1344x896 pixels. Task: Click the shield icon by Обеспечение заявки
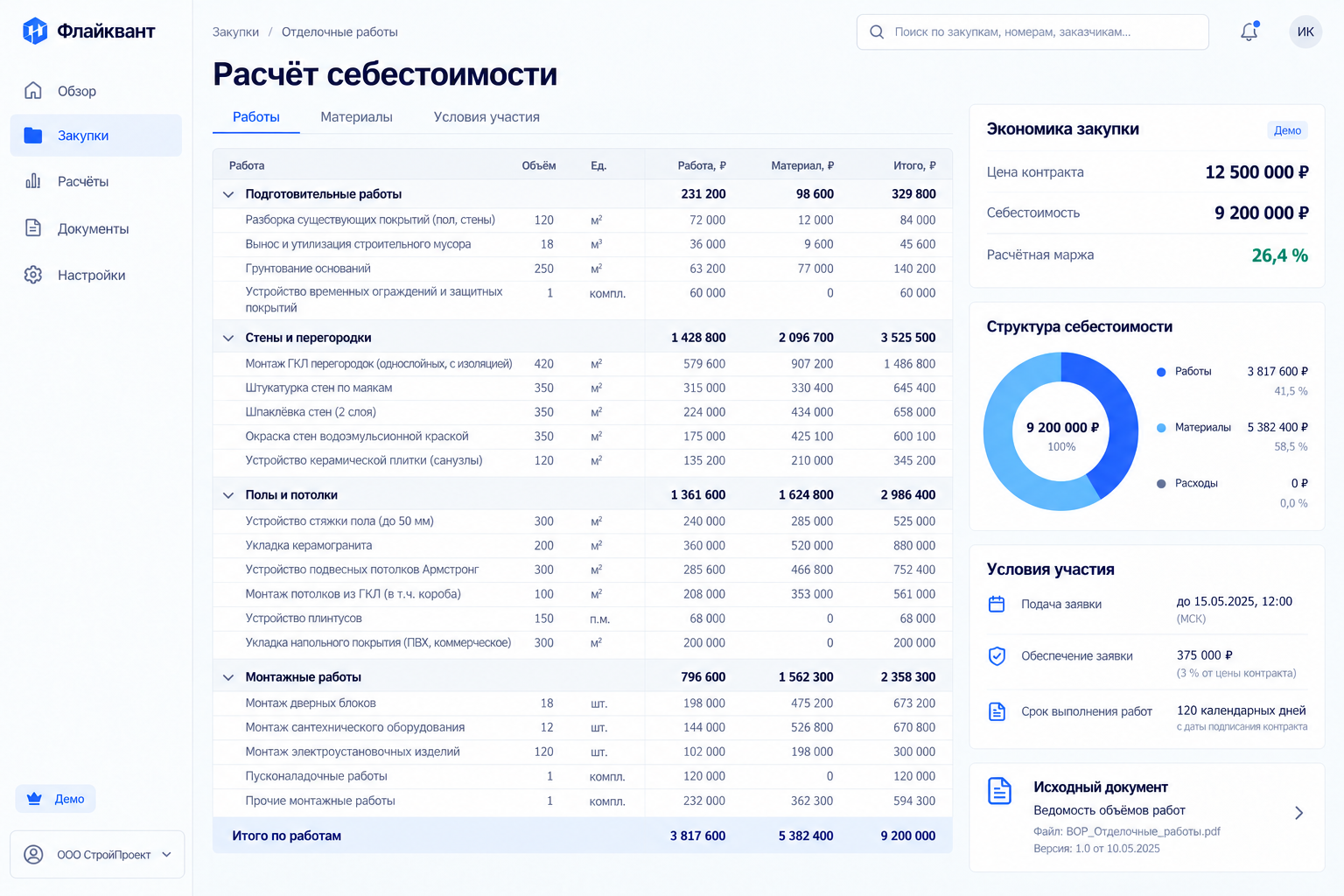[997, 656]
